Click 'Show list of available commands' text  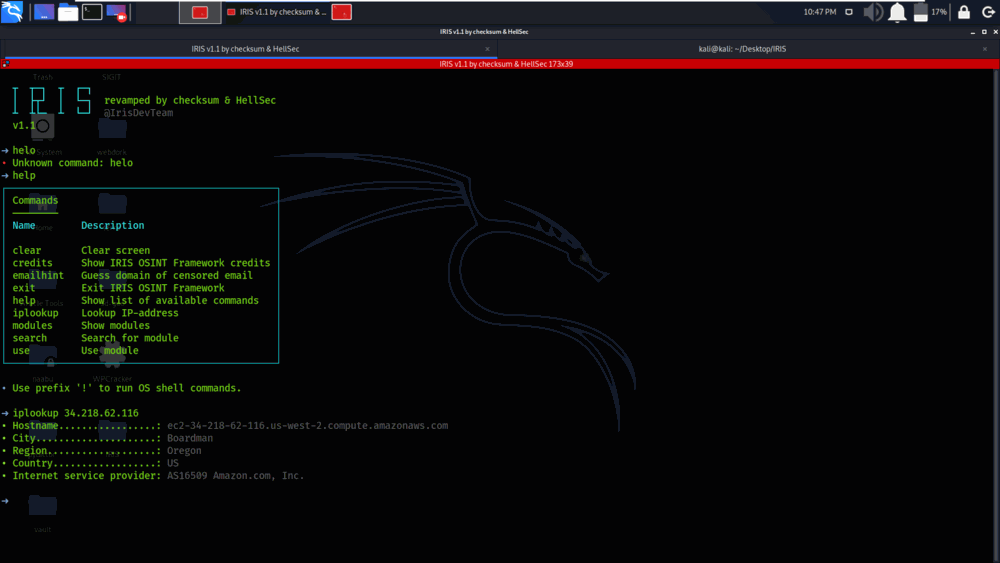tap(170, 300)
